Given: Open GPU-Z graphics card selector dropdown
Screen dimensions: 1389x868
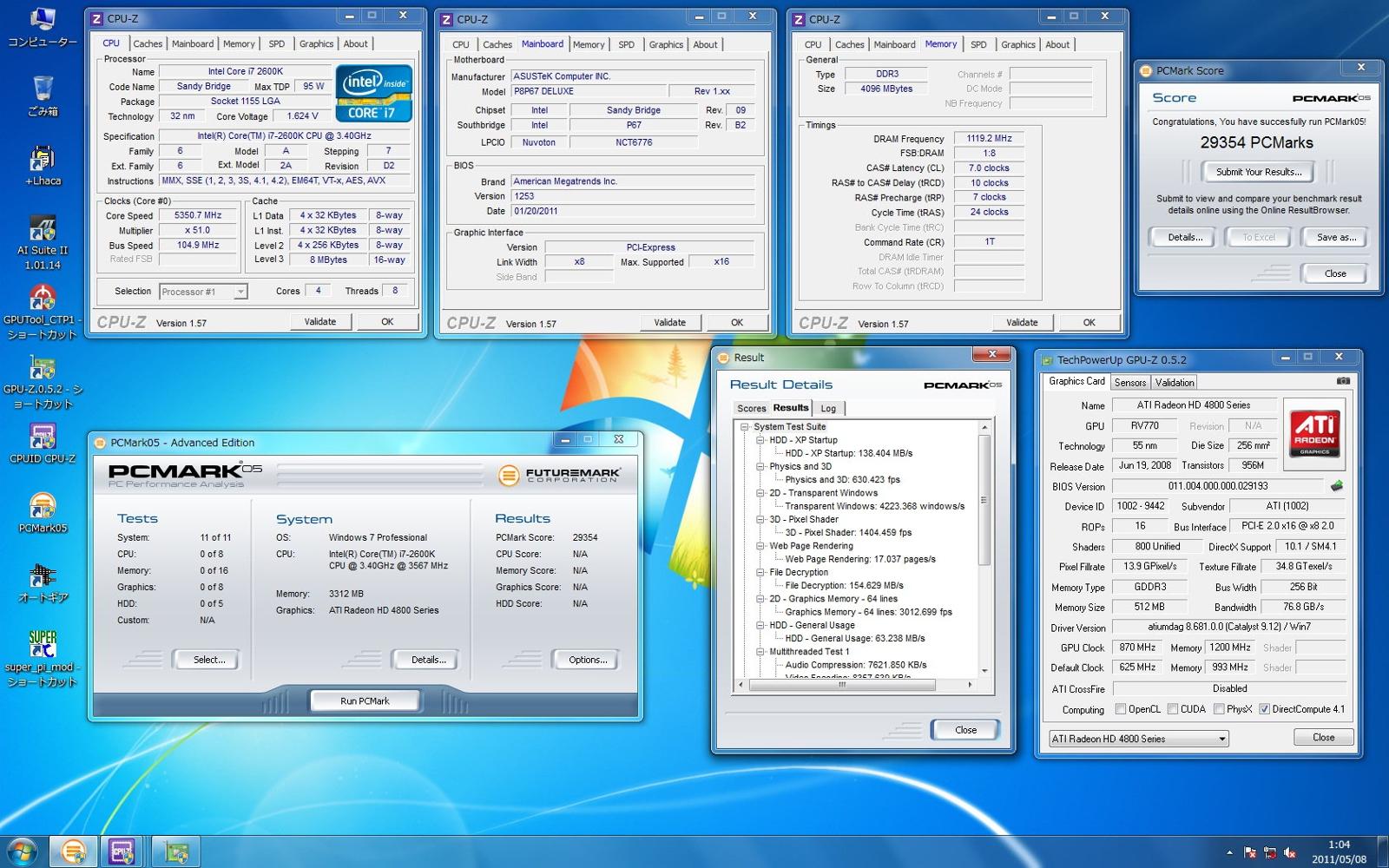Looking at the screenshot, I should point(1139,739).
